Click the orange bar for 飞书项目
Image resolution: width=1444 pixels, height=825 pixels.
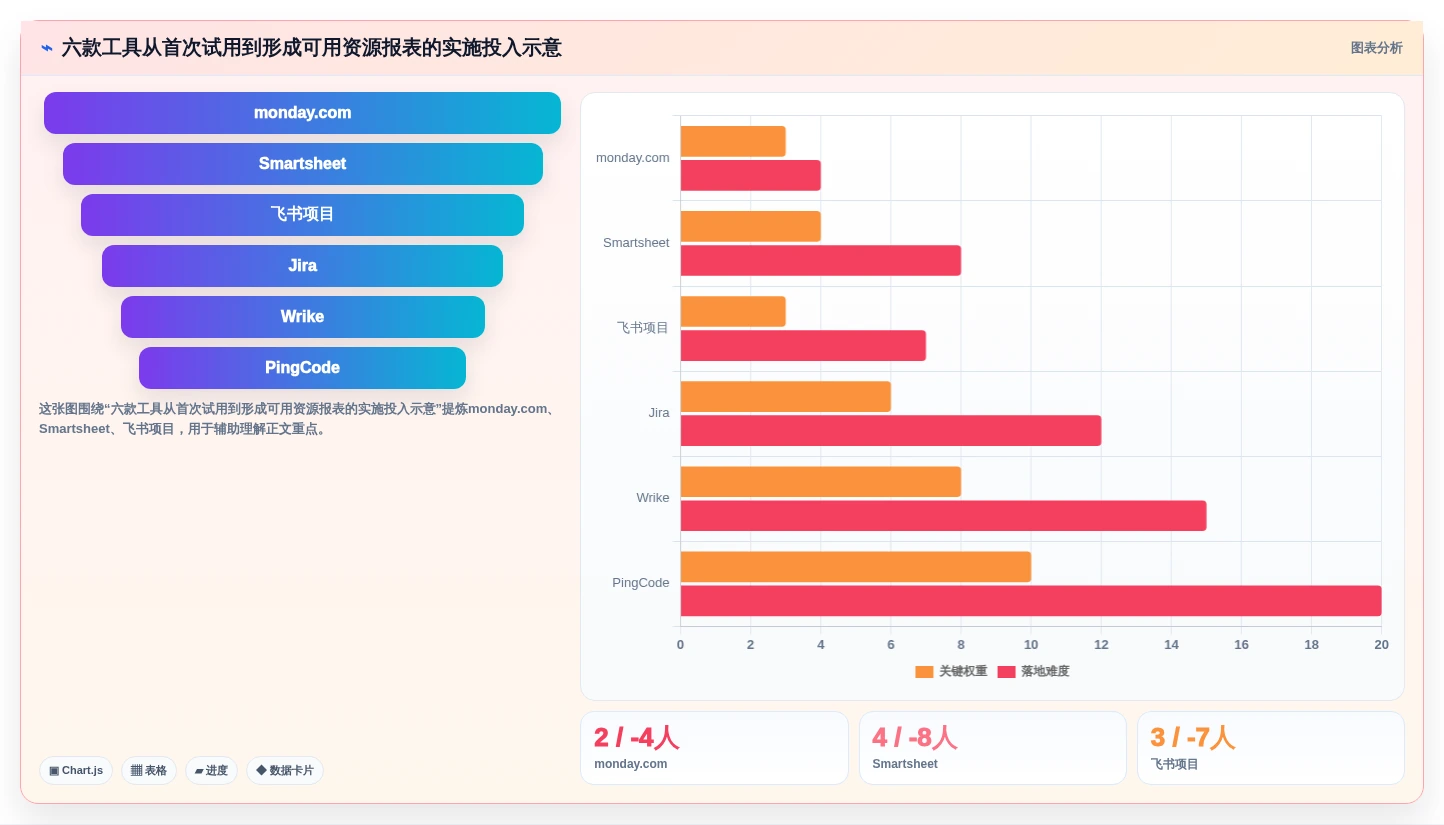click(x=733, y=311)
